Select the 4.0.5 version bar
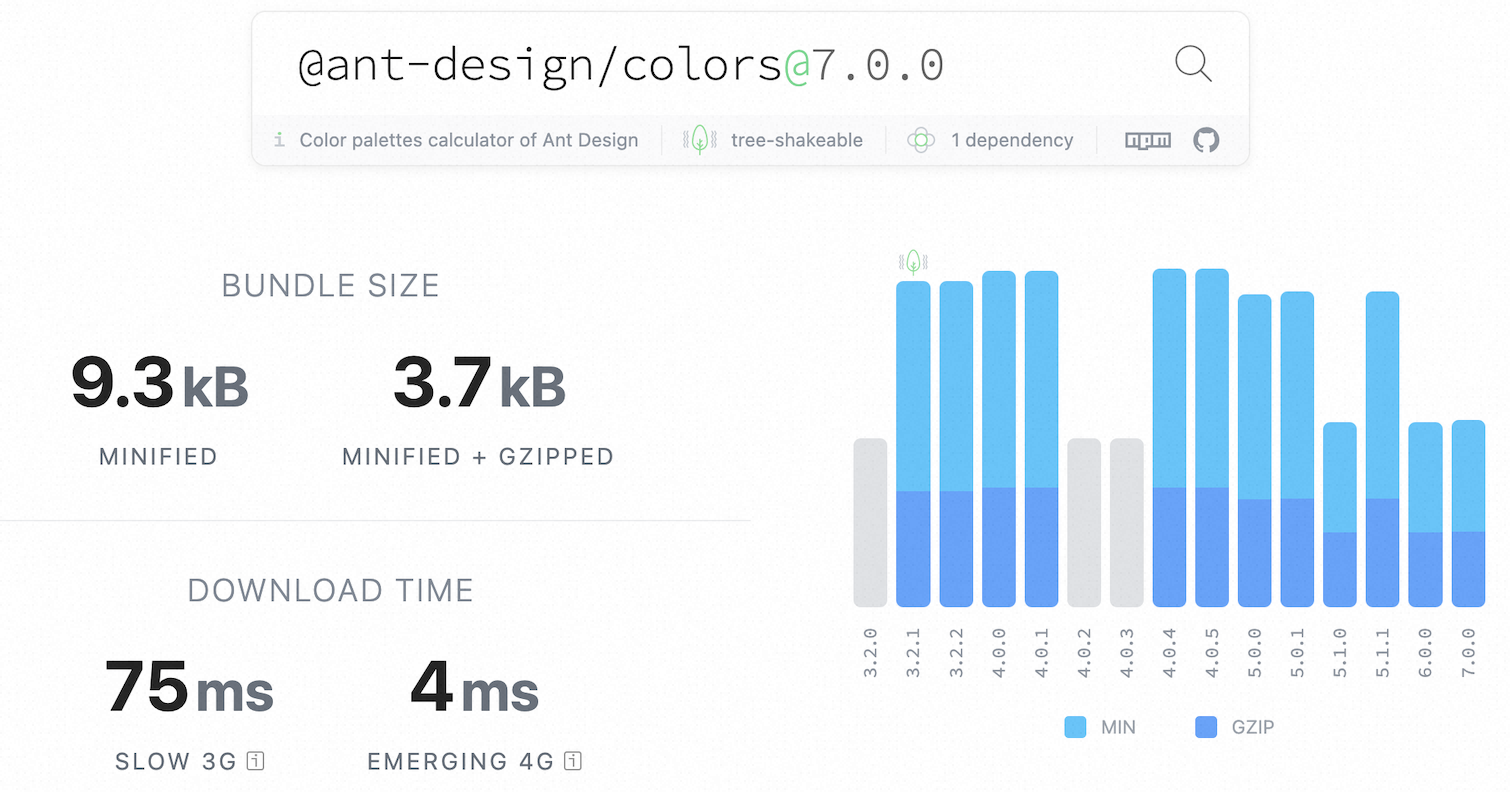The width and height of the screenshot is (1510, 792). (x=1212, y=438)
